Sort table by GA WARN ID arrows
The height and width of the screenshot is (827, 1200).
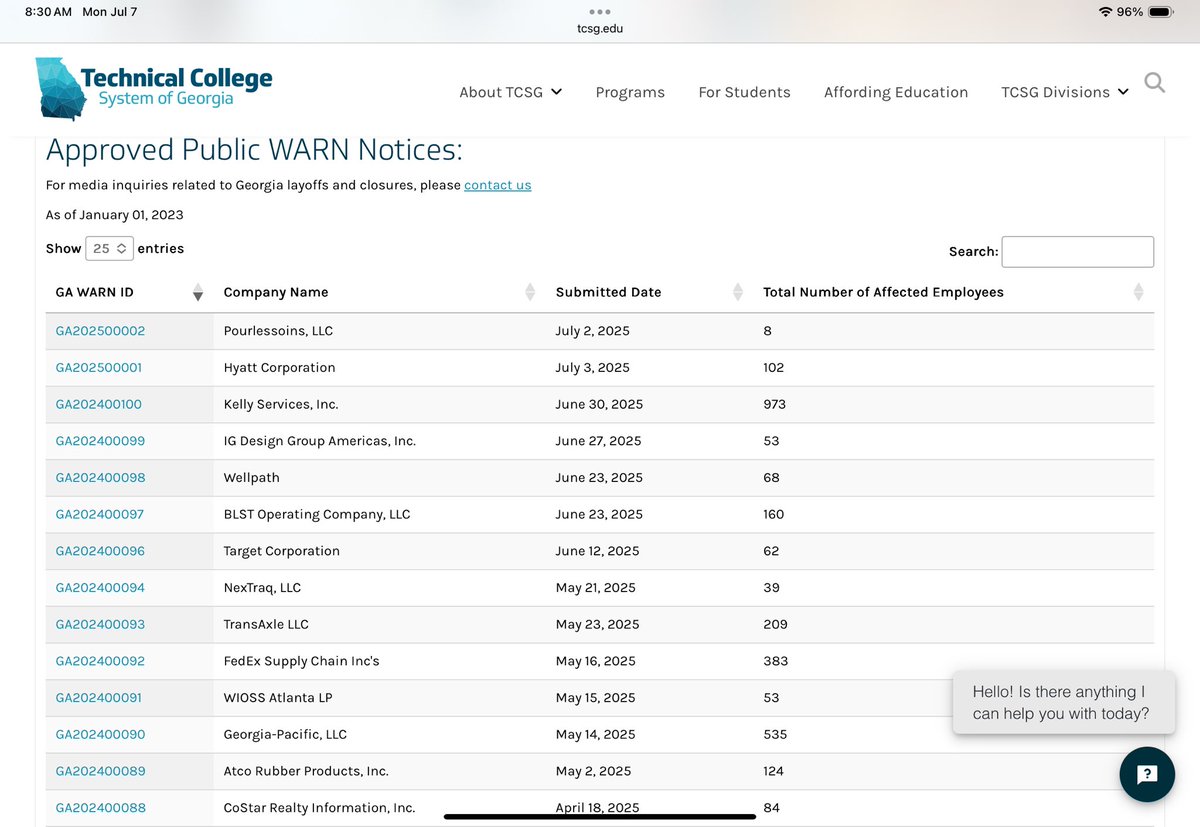tap(198, 292)
